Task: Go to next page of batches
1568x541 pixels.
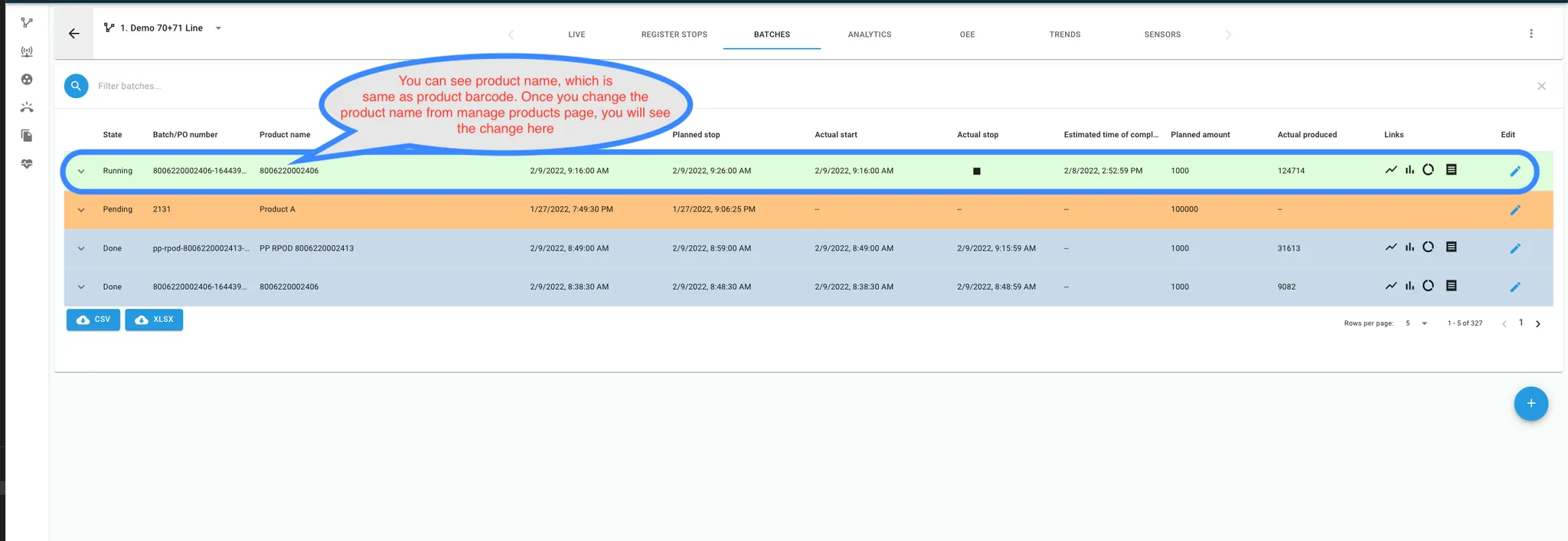Action: (1537, 324)
